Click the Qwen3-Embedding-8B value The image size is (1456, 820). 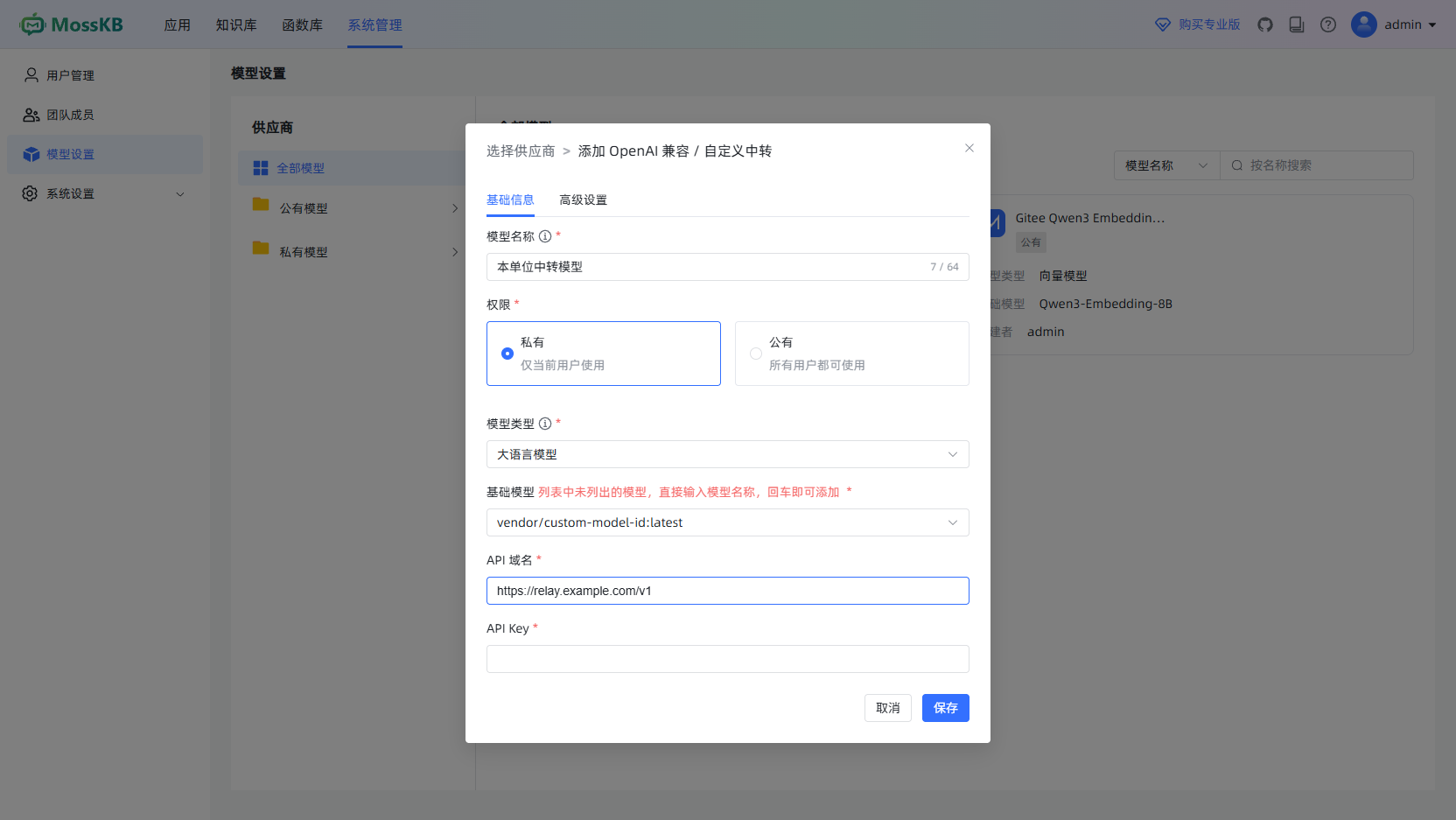pyautogui.click(x=1106, y=304)
